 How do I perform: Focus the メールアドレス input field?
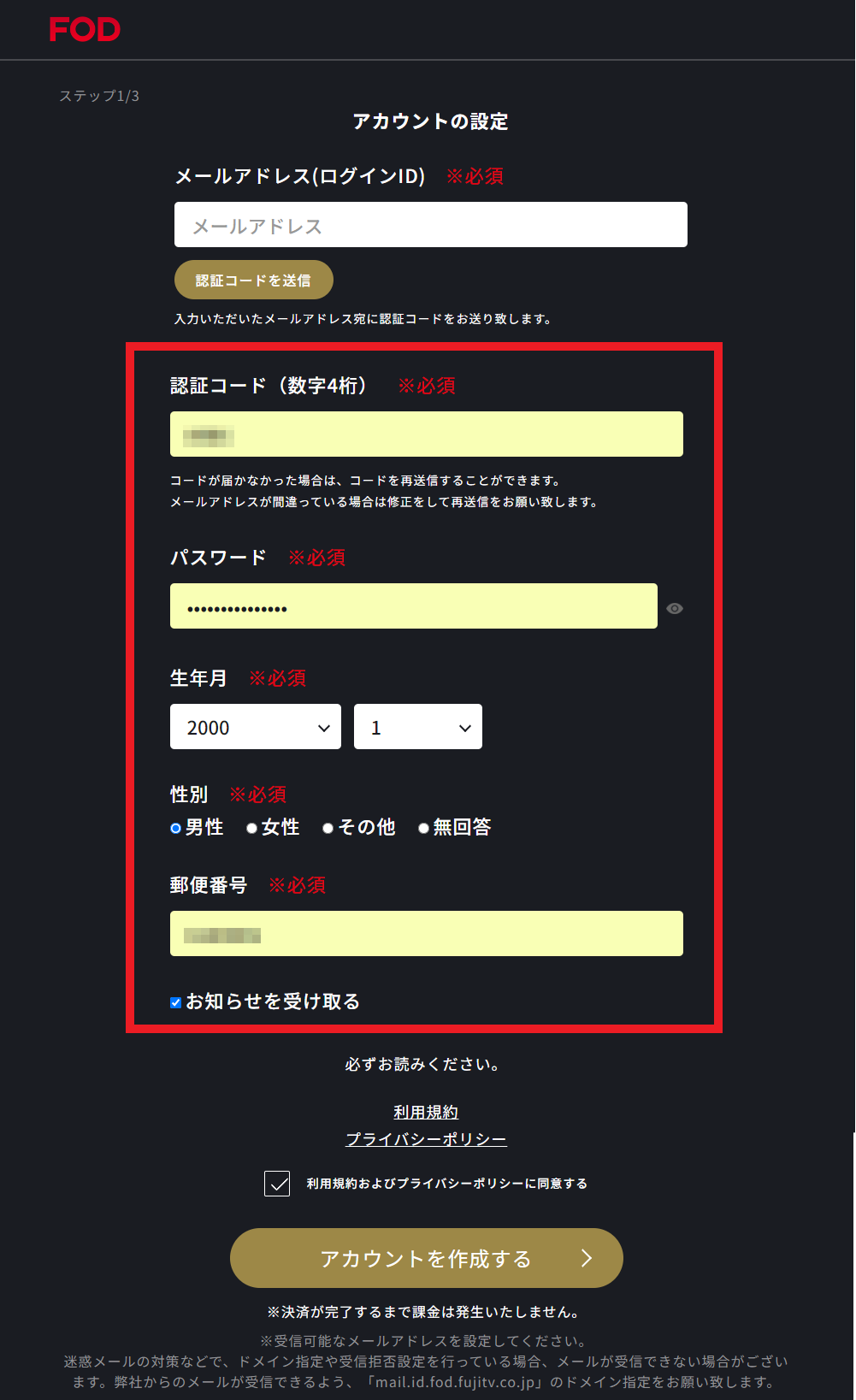point(431,225)
